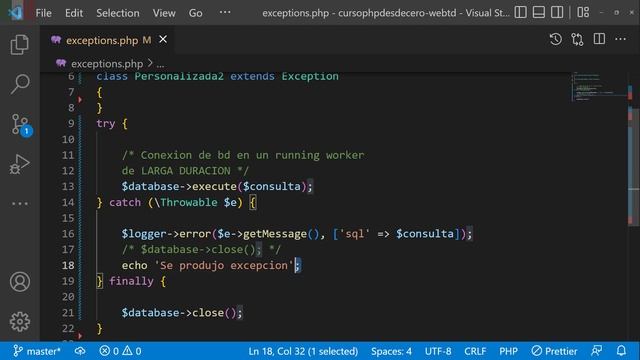Click the PHP elephant icon in breadcrumb
The image size is (640, 360).
tap(61, 63)
